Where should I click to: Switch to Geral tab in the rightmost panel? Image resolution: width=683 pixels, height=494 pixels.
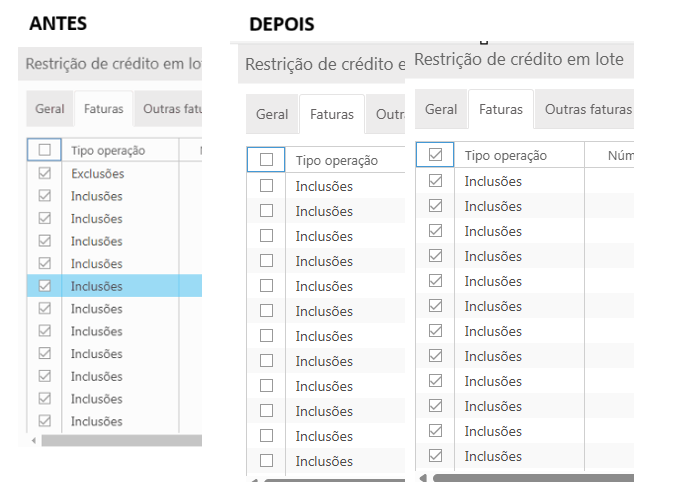point(441,109)
